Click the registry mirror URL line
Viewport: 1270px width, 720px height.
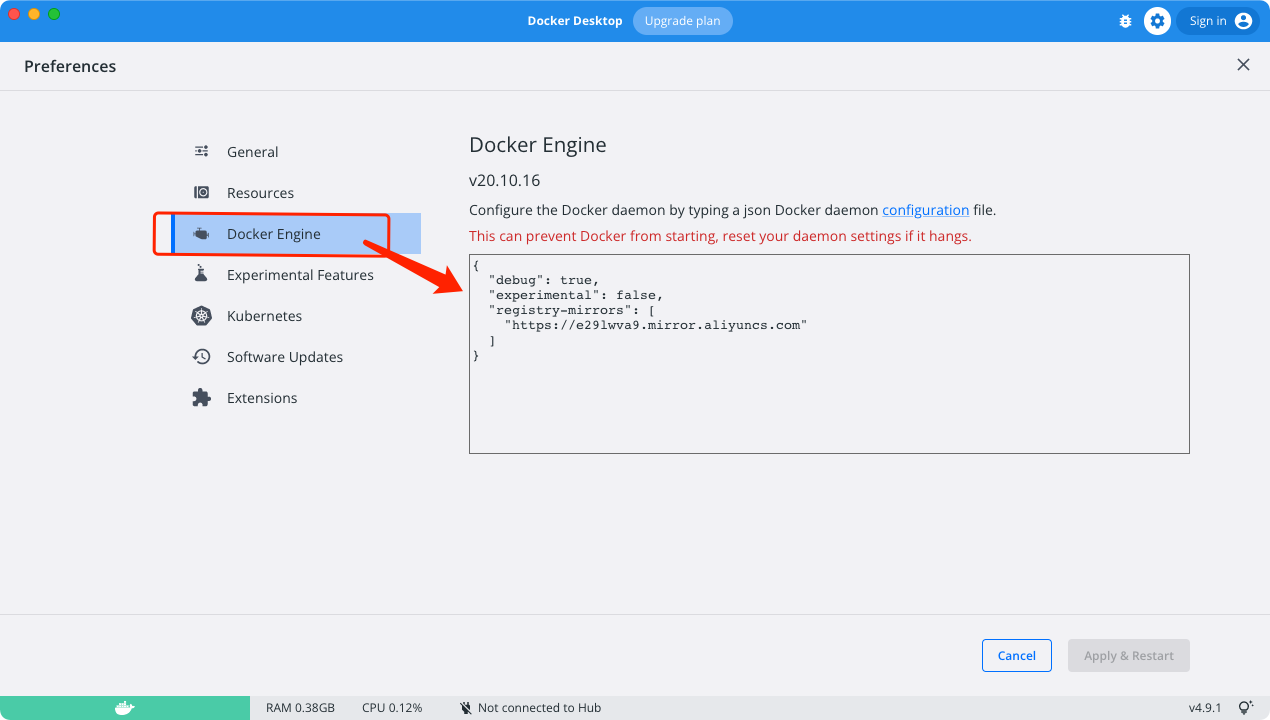[x=655, y=325]
